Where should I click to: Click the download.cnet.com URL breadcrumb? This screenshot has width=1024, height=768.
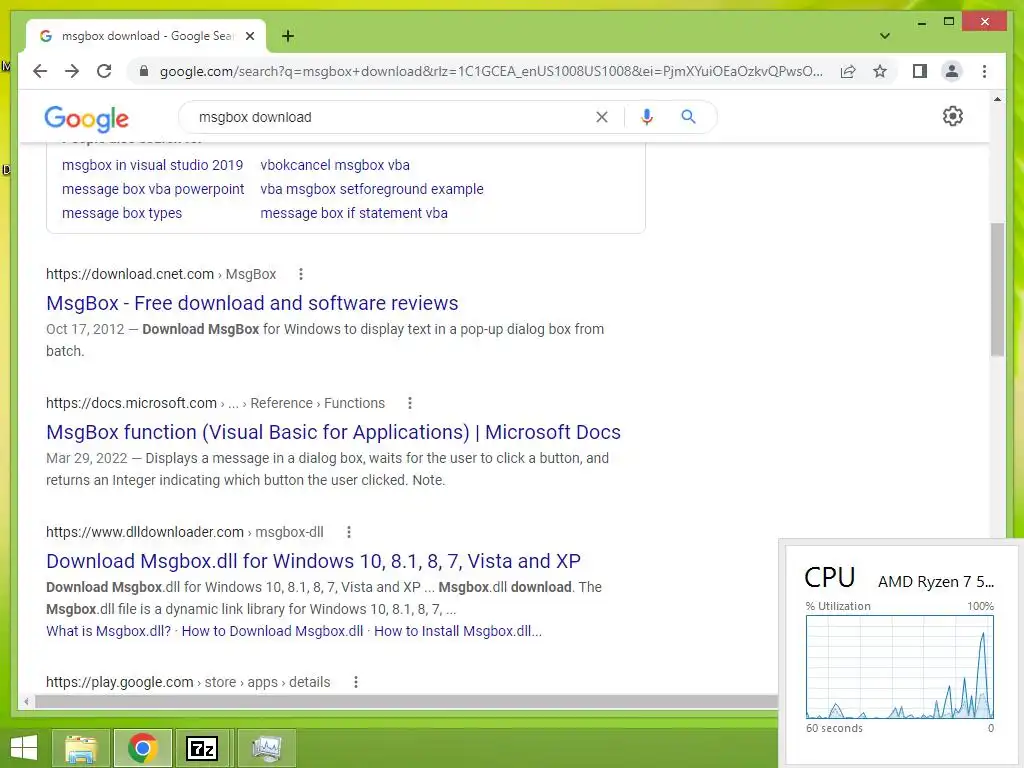[161, 274]
